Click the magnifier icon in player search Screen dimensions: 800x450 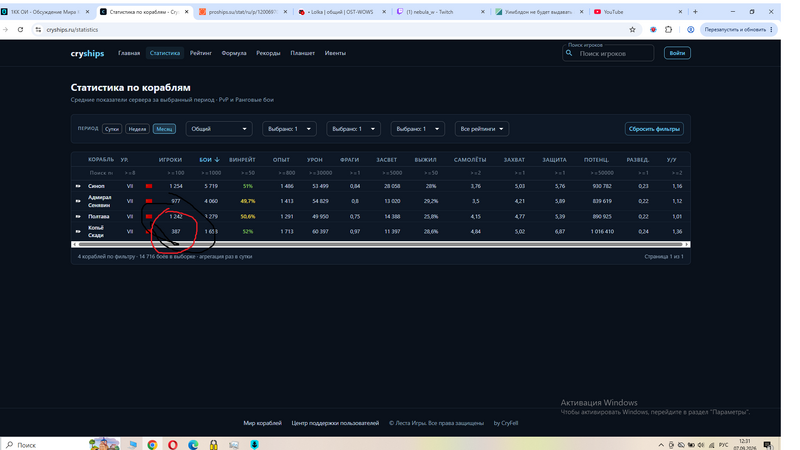[x=569, y=53]
